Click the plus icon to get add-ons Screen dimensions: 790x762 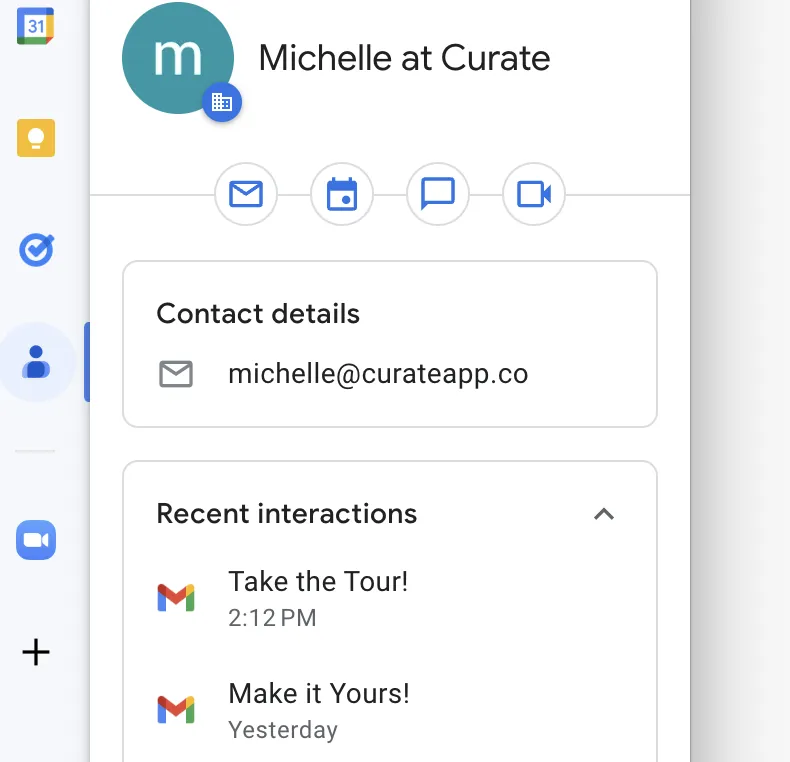tap(36, 653)
